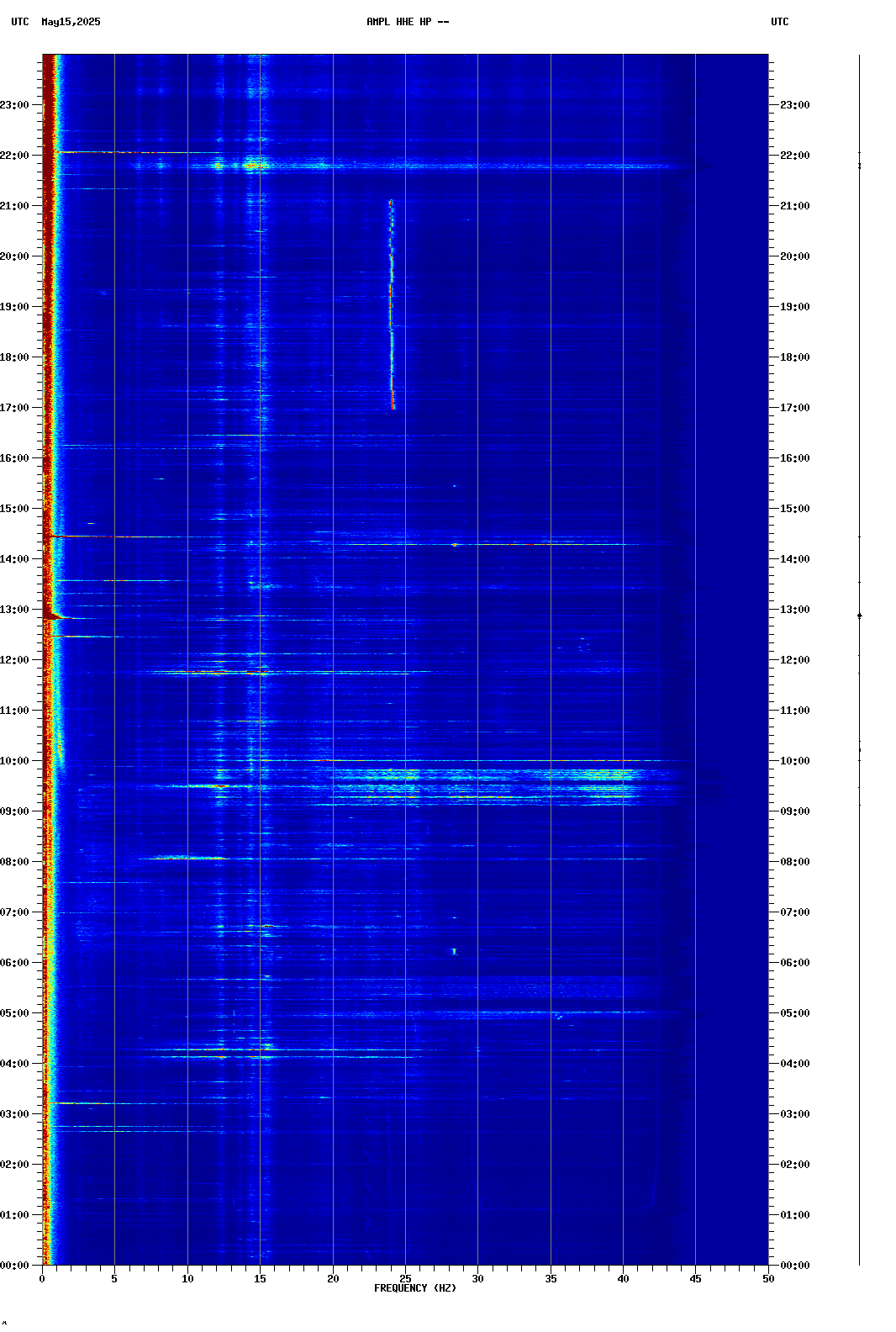
Task: Click 20:00 on the right time axis
Action: [x=795, y=256]
